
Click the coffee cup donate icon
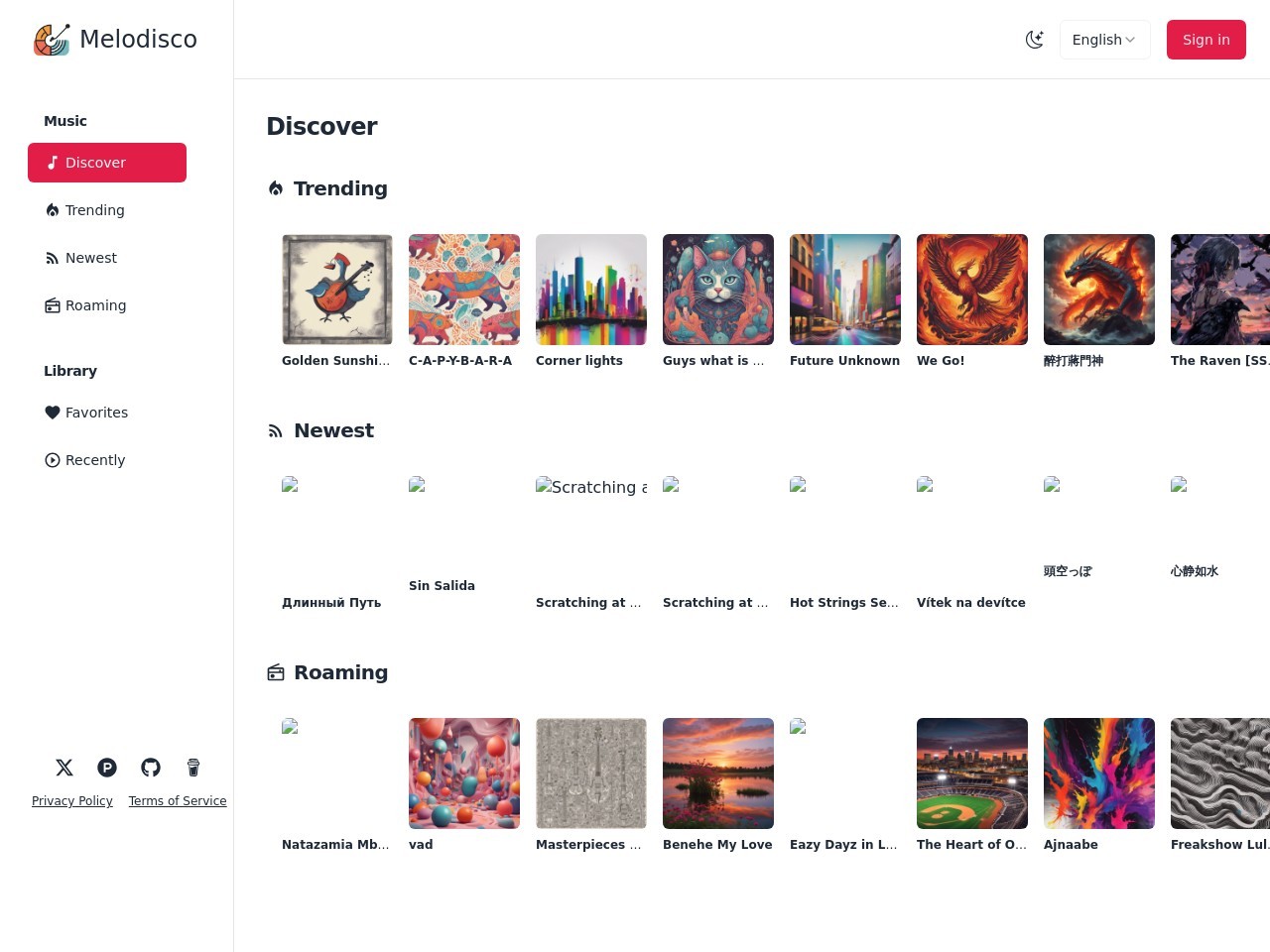193,768
